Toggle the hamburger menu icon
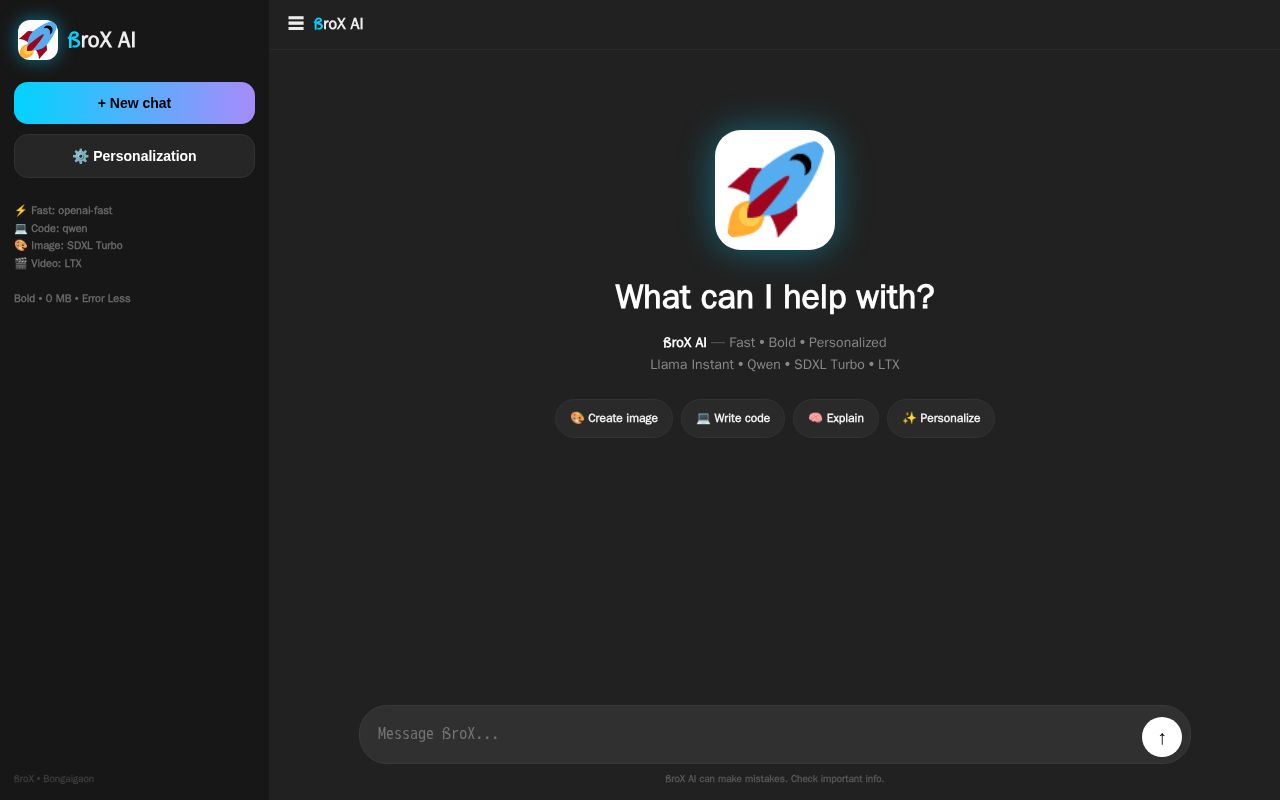This screenshot has height=800, width=1280. click(x=296, y=23)
